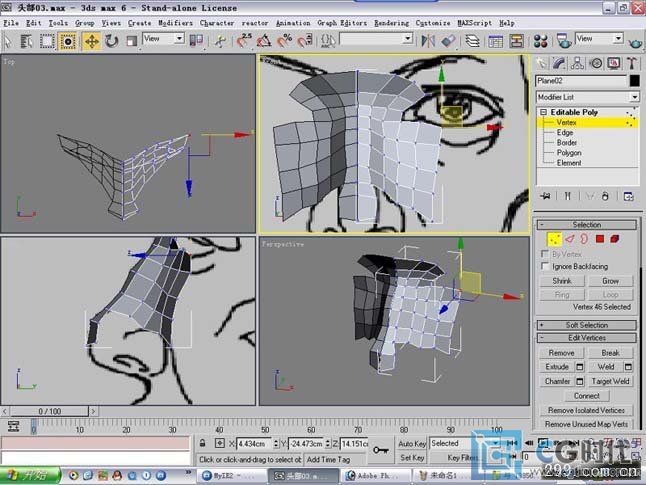Switch to the Hierarchy command panel tab
This screenshot has width=646, height=485.
(x=577, y=63)
